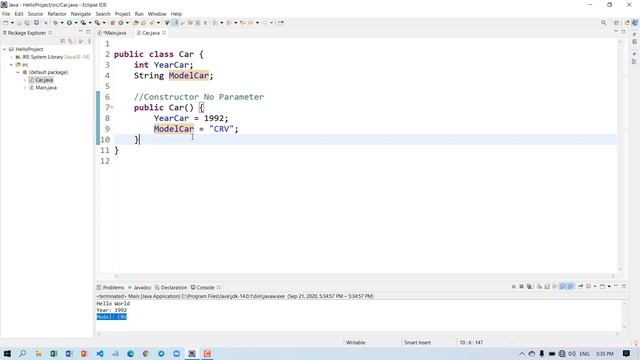The width and height of the screenshot is (640, 360).
Task: Click the editor vertical scrollbar
Action: coord(620,155)
